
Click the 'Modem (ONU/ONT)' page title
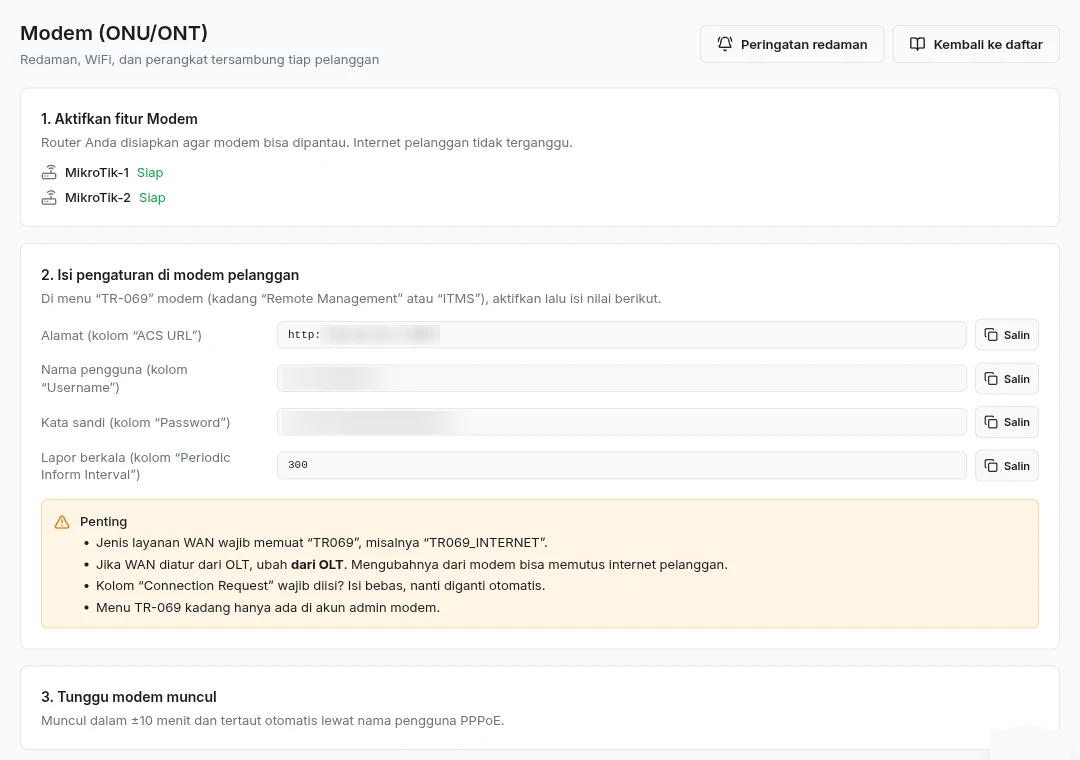(114, 32)
